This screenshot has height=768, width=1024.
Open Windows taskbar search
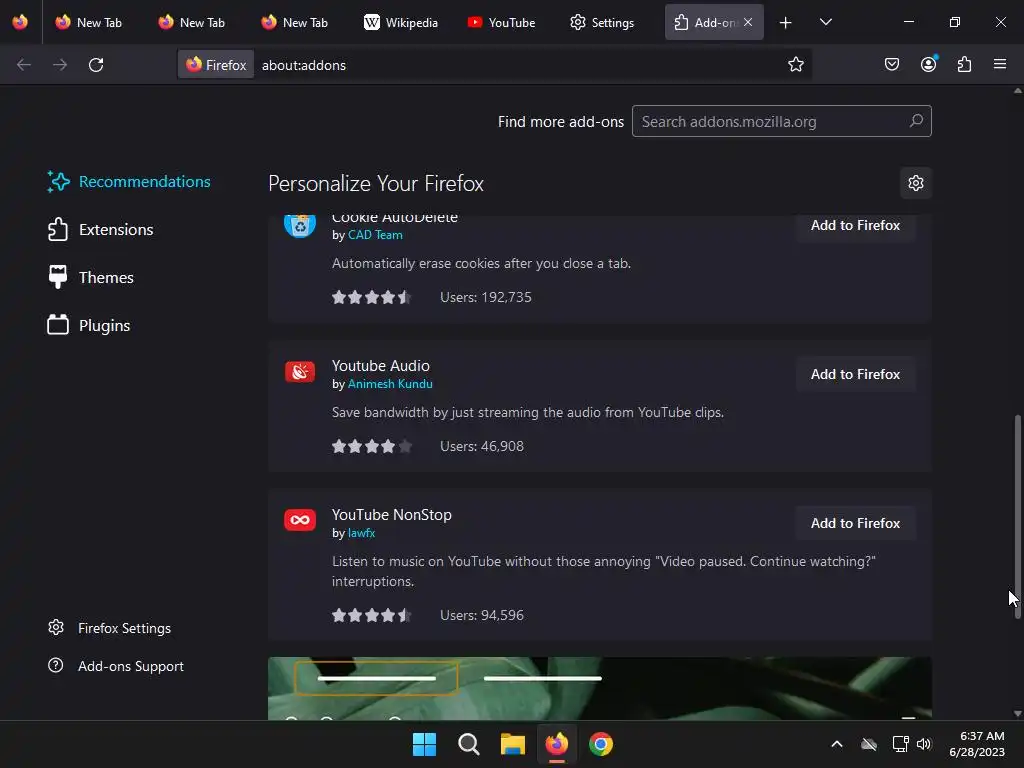(x=468, y=744)
